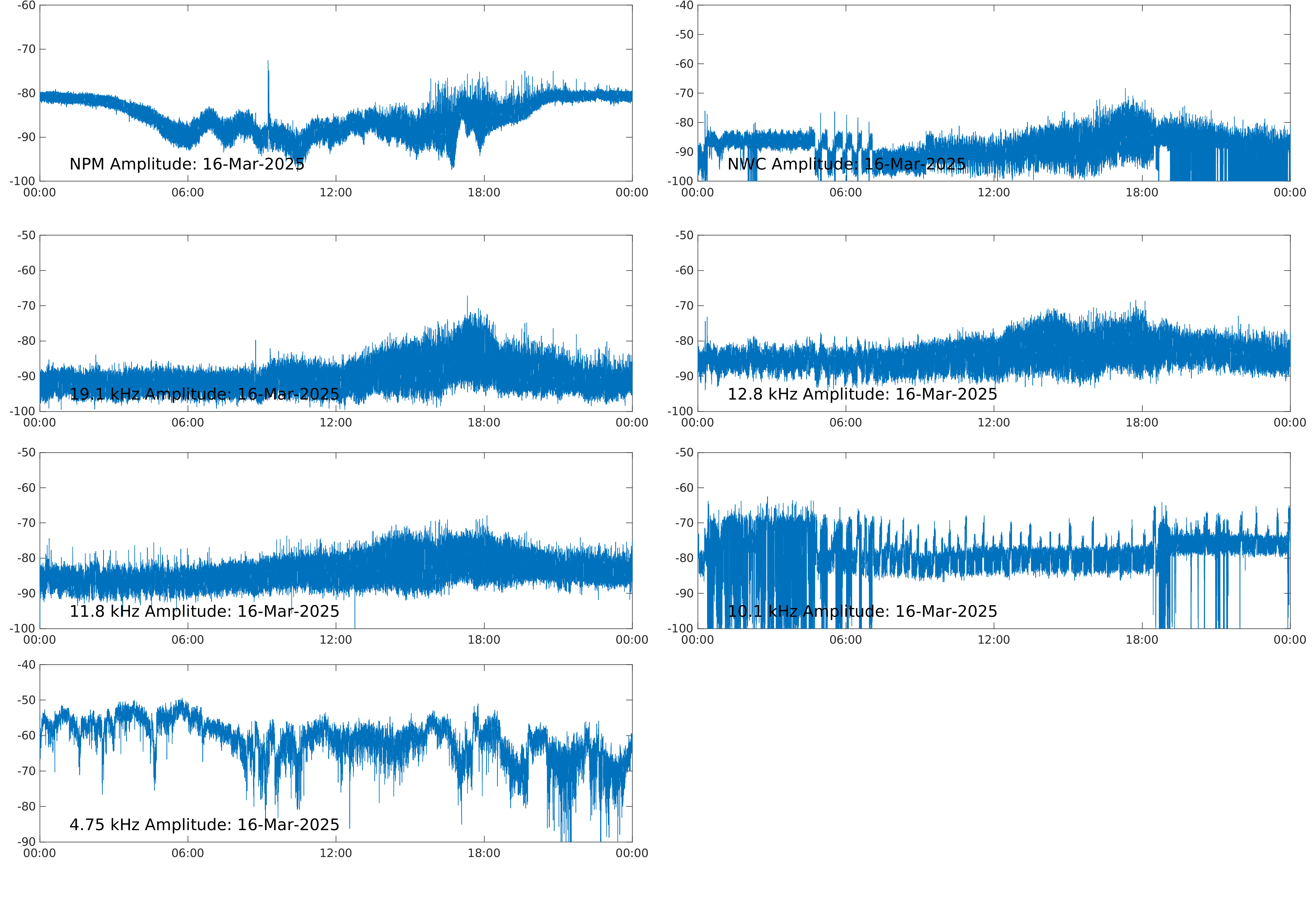The width and height of the screenshot is (1316, 905).
Task: Click -40 y-axis label of NWC plot
Action: 684,6
